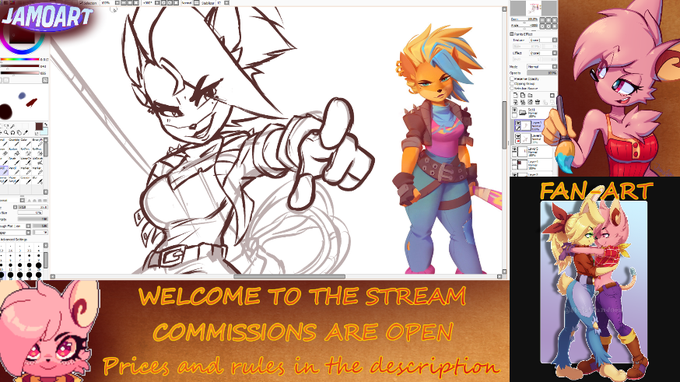Choose the last brush edge shape icon

45,200
